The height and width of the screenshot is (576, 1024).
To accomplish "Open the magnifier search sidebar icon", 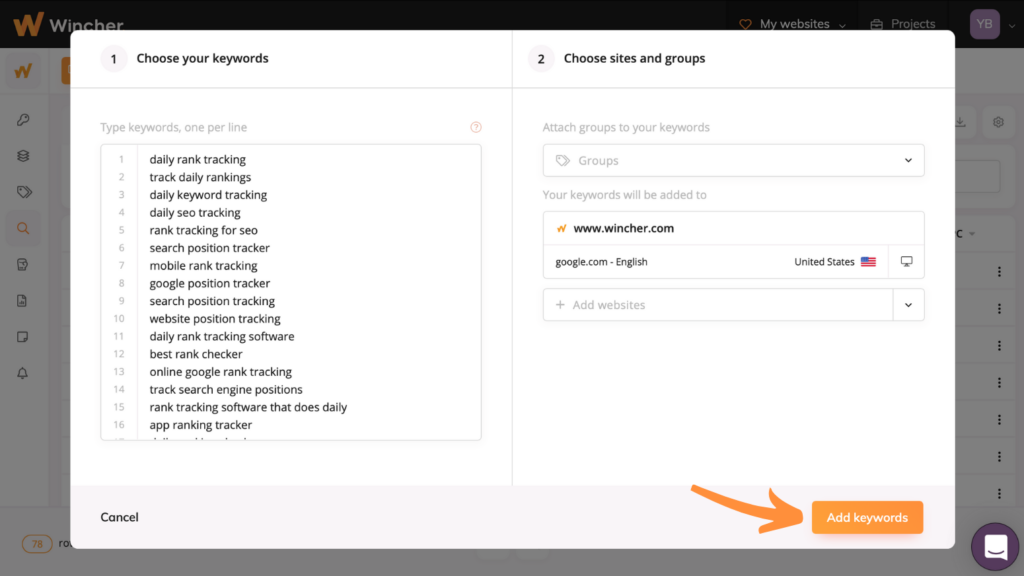I will point(23,229).
